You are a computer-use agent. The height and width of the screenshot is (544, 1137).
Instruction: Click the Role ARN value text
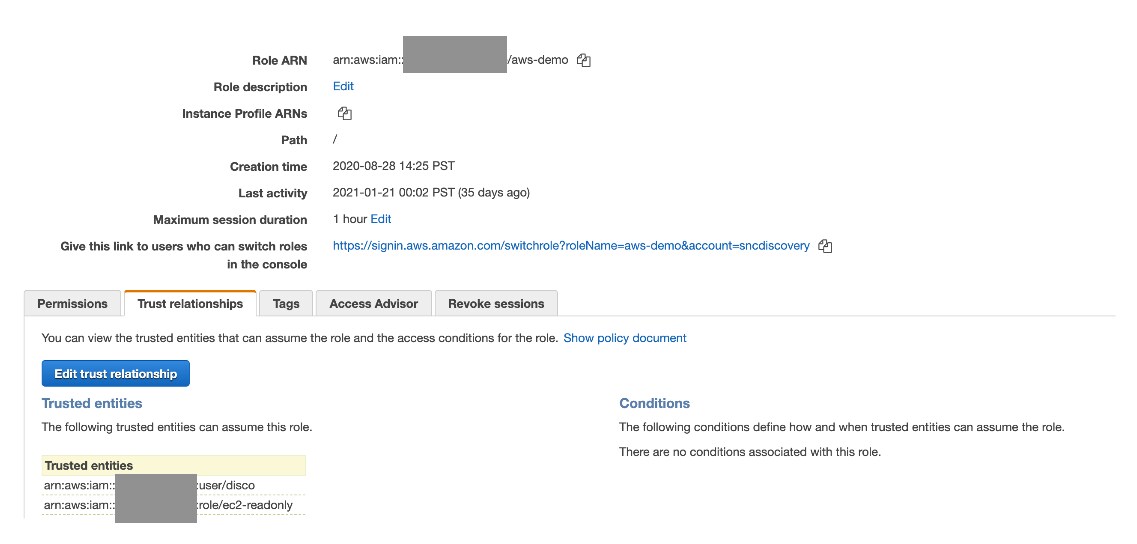tap(450, 60)
